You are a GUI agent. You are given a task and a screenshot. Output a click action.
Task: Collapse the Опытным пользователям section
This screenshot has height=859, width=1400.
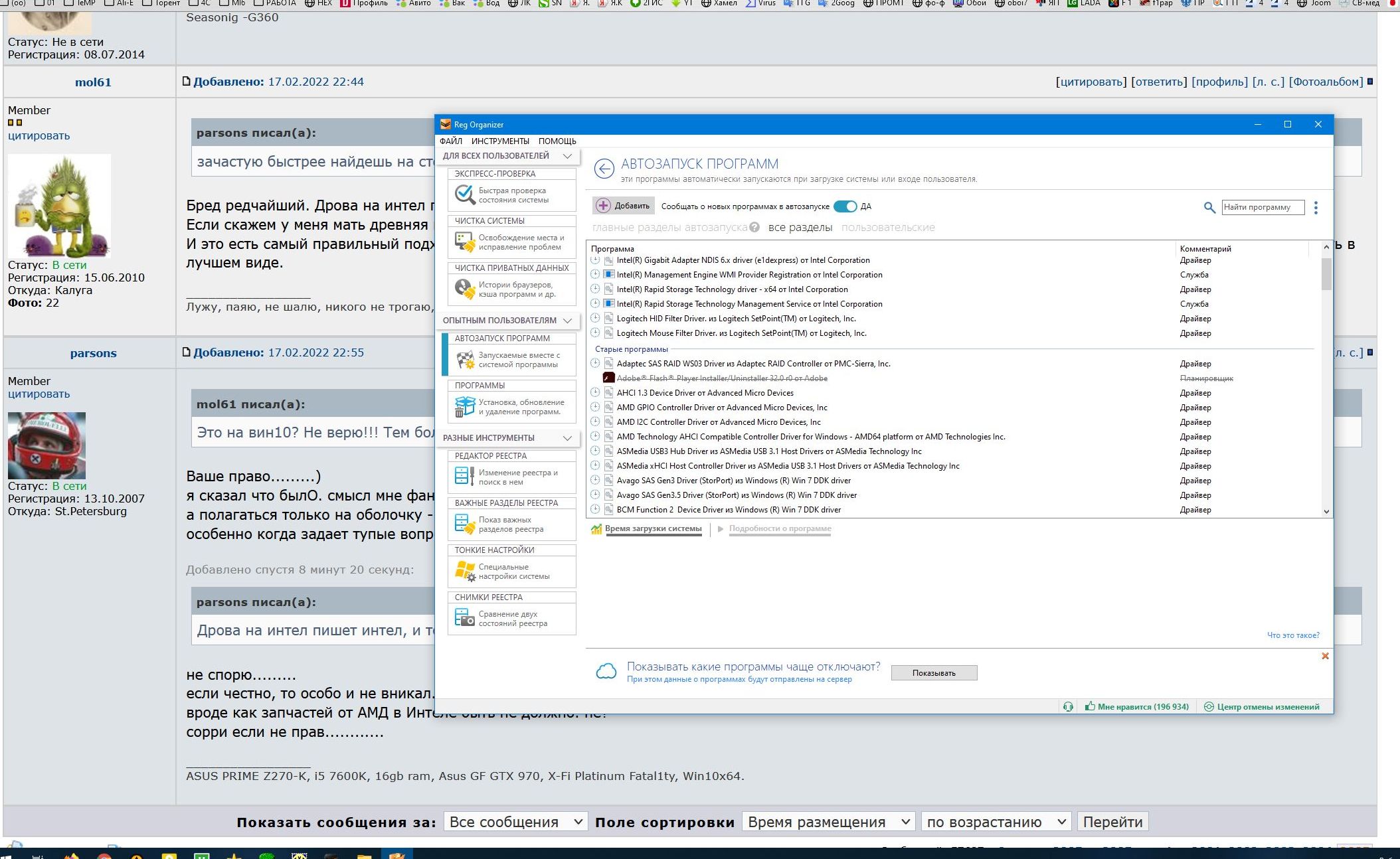pos(567,321)
